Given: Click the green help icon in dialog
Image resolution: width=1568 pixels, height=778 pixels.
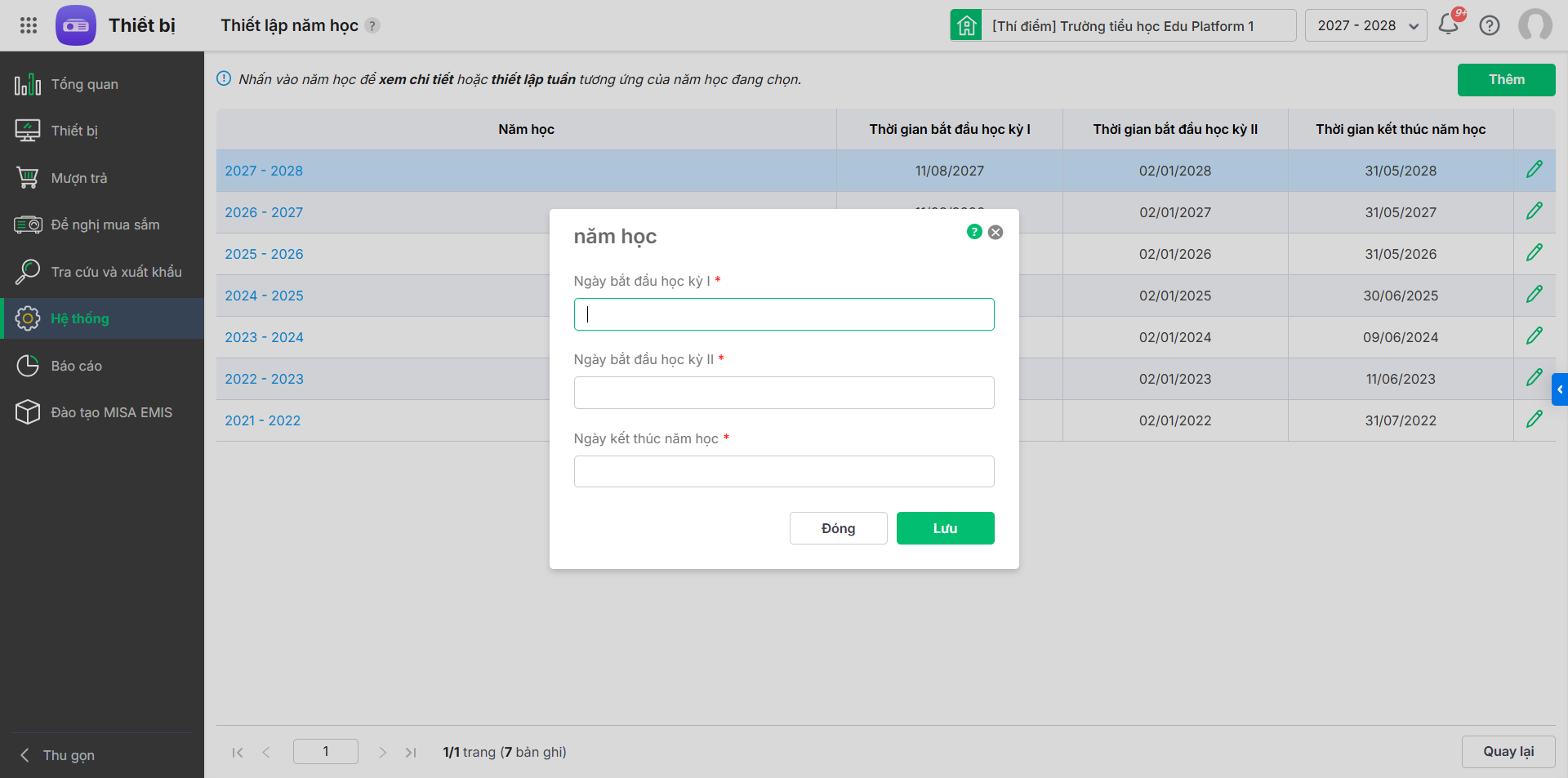Looking at the screenshot, I should pos(974,232).
